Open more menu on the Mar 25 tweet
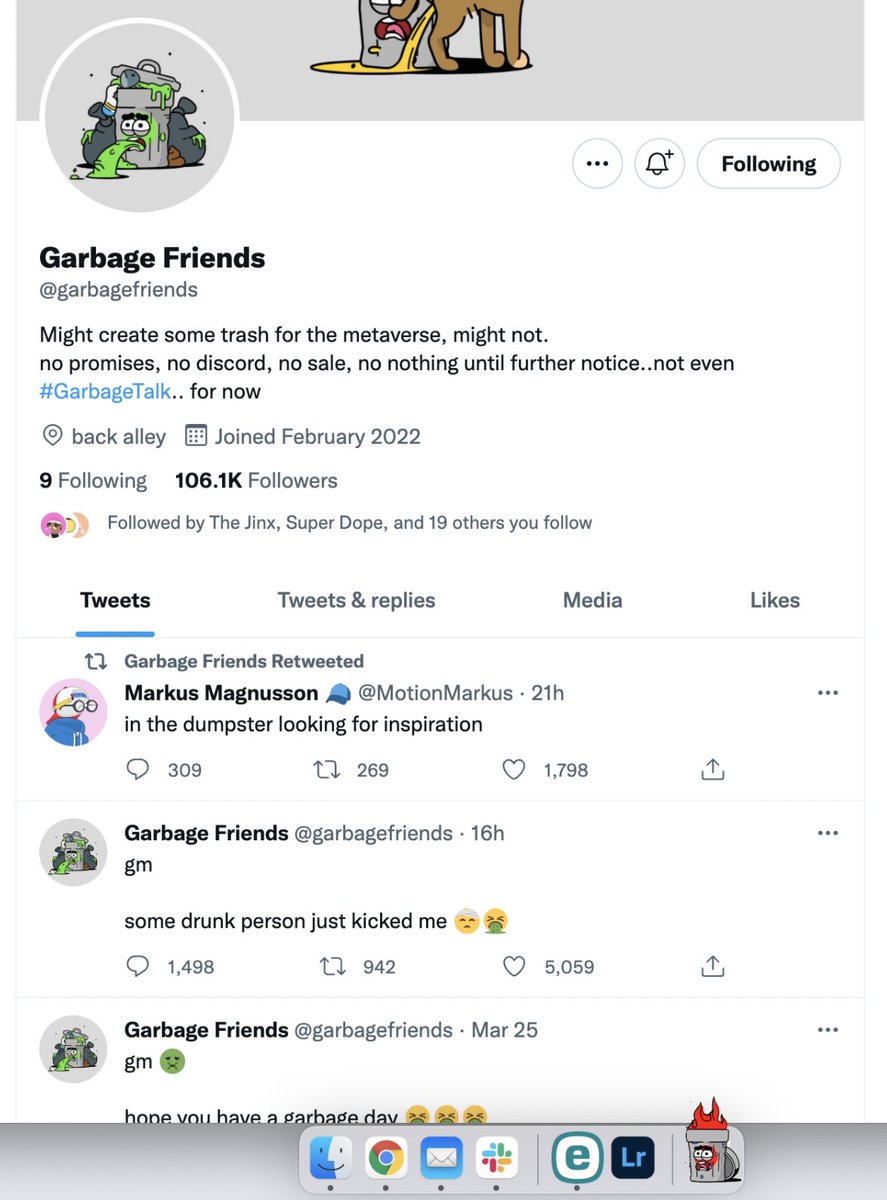The width and height of the screenshot is (887, 1200). click(828, 1030)
